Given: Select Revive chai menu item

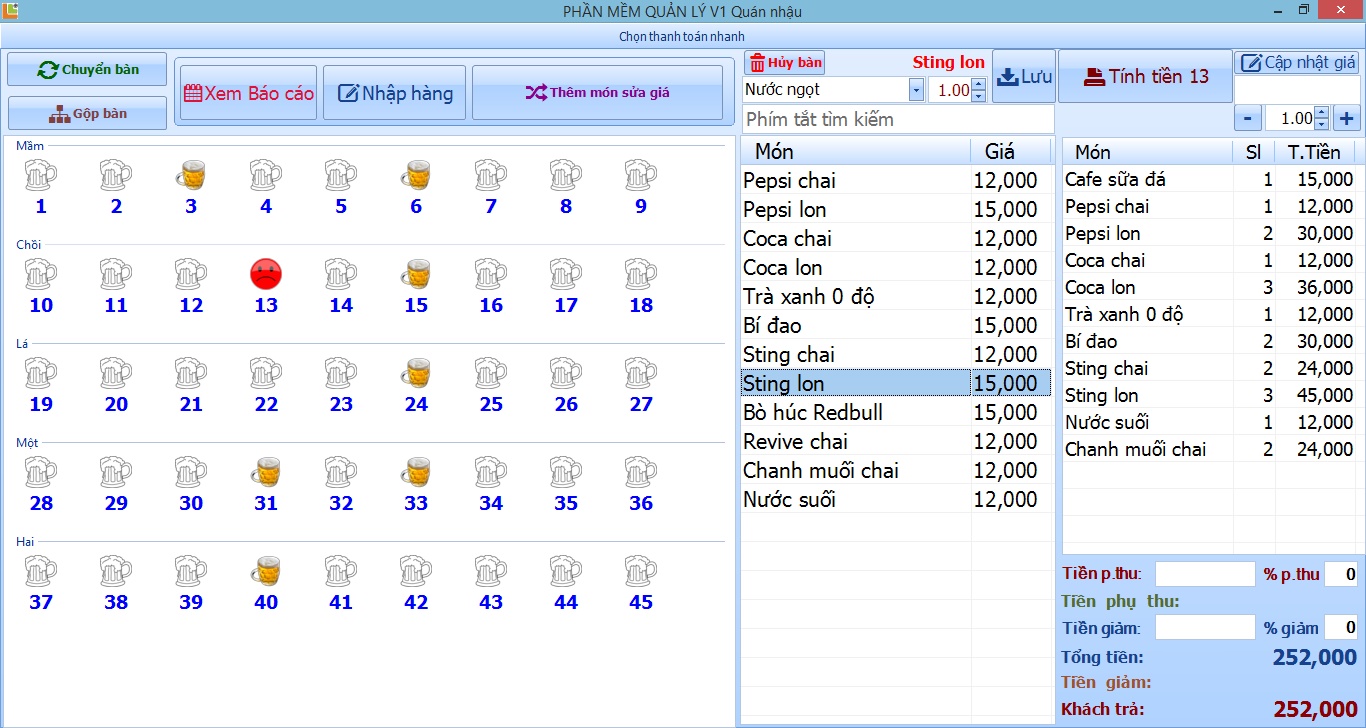Looking at the screenshot, I should click(896, 442).
